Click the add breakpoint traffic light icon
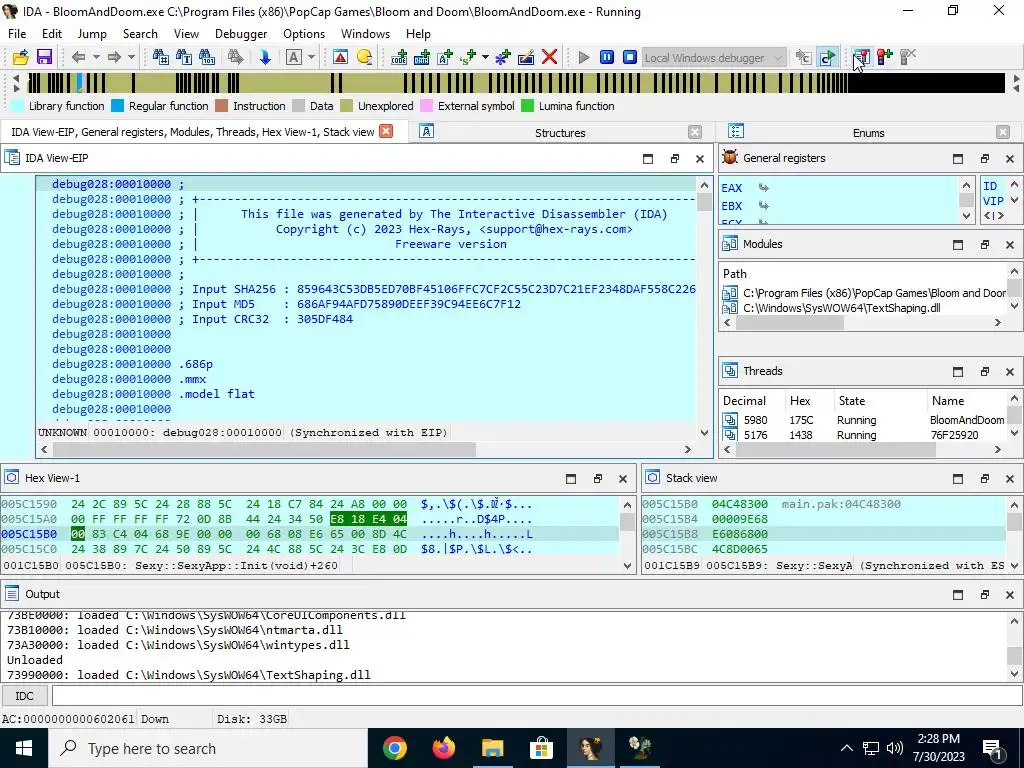The width and height of the screenshot is (1024, 768). pyautogui.click(x=885, y=57)
